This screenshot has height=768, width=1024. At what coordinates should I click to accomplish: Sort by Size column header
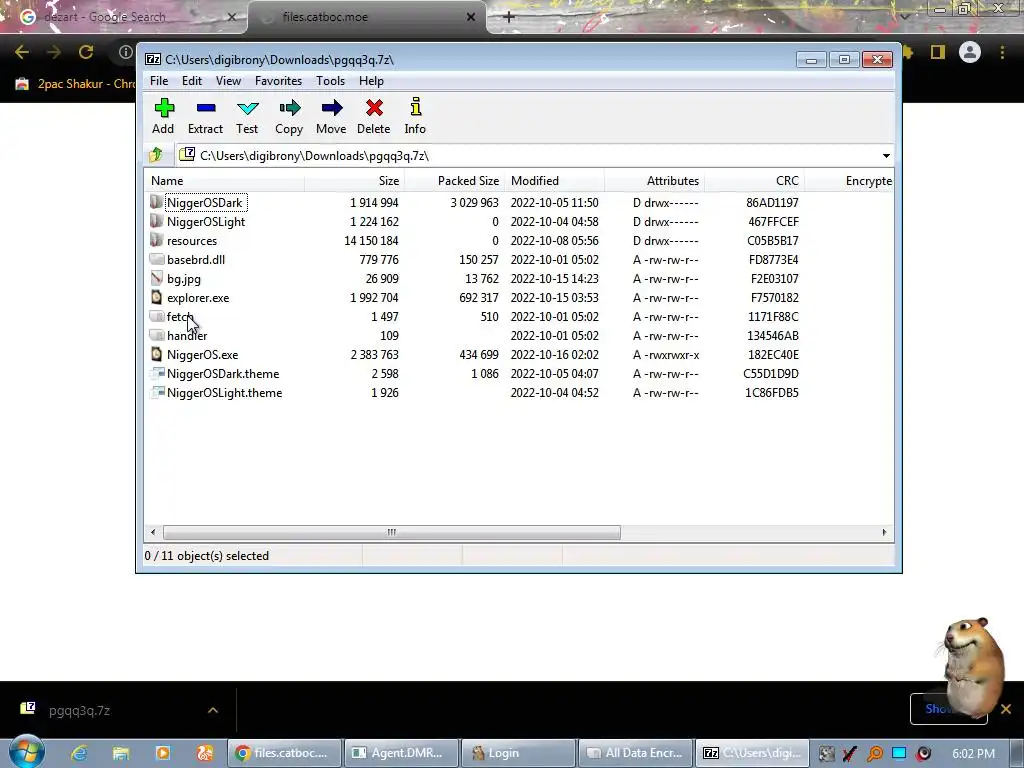tap(354, 181)
